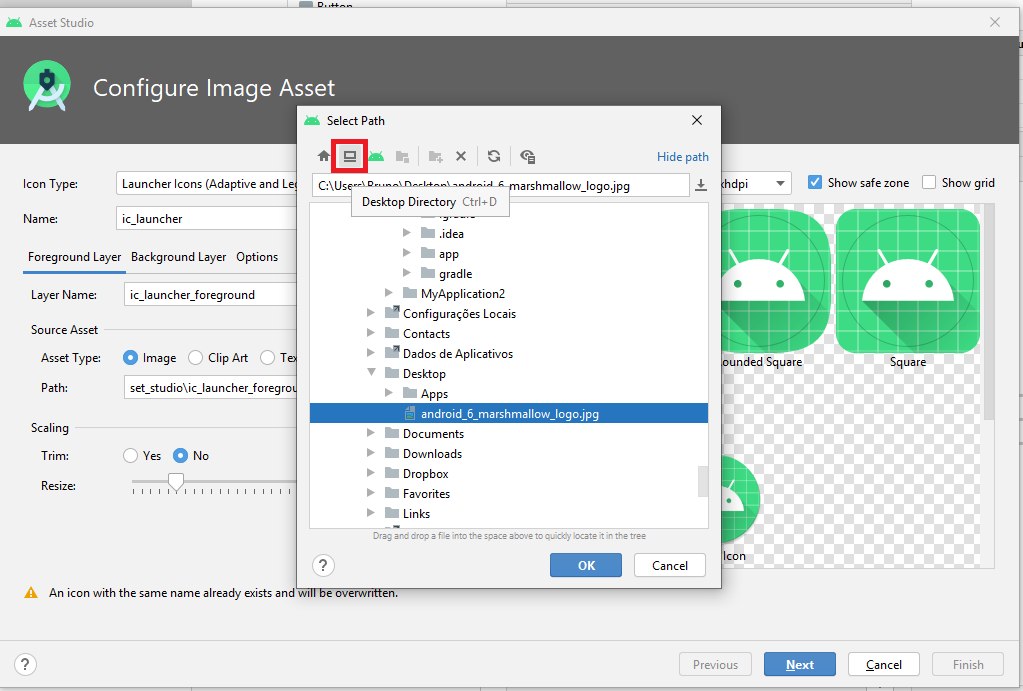Select Yes for Trim option
Screen dimensions: 1023x691
pos(131,456)
